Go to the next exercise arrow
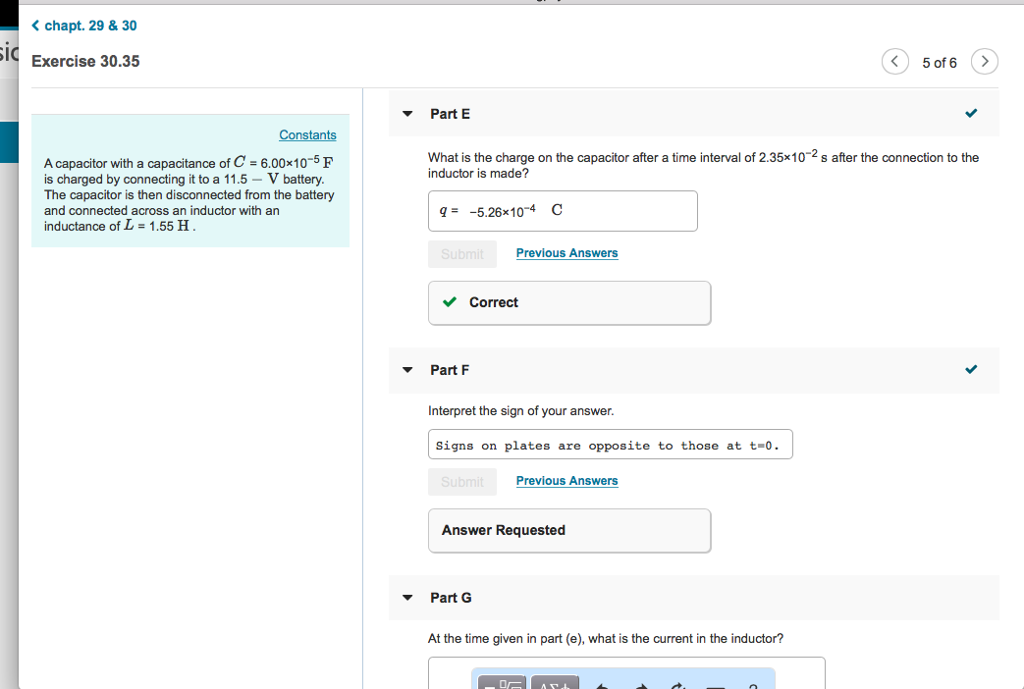The height and width of the screenshot is (689, 1024). [985, 62]
